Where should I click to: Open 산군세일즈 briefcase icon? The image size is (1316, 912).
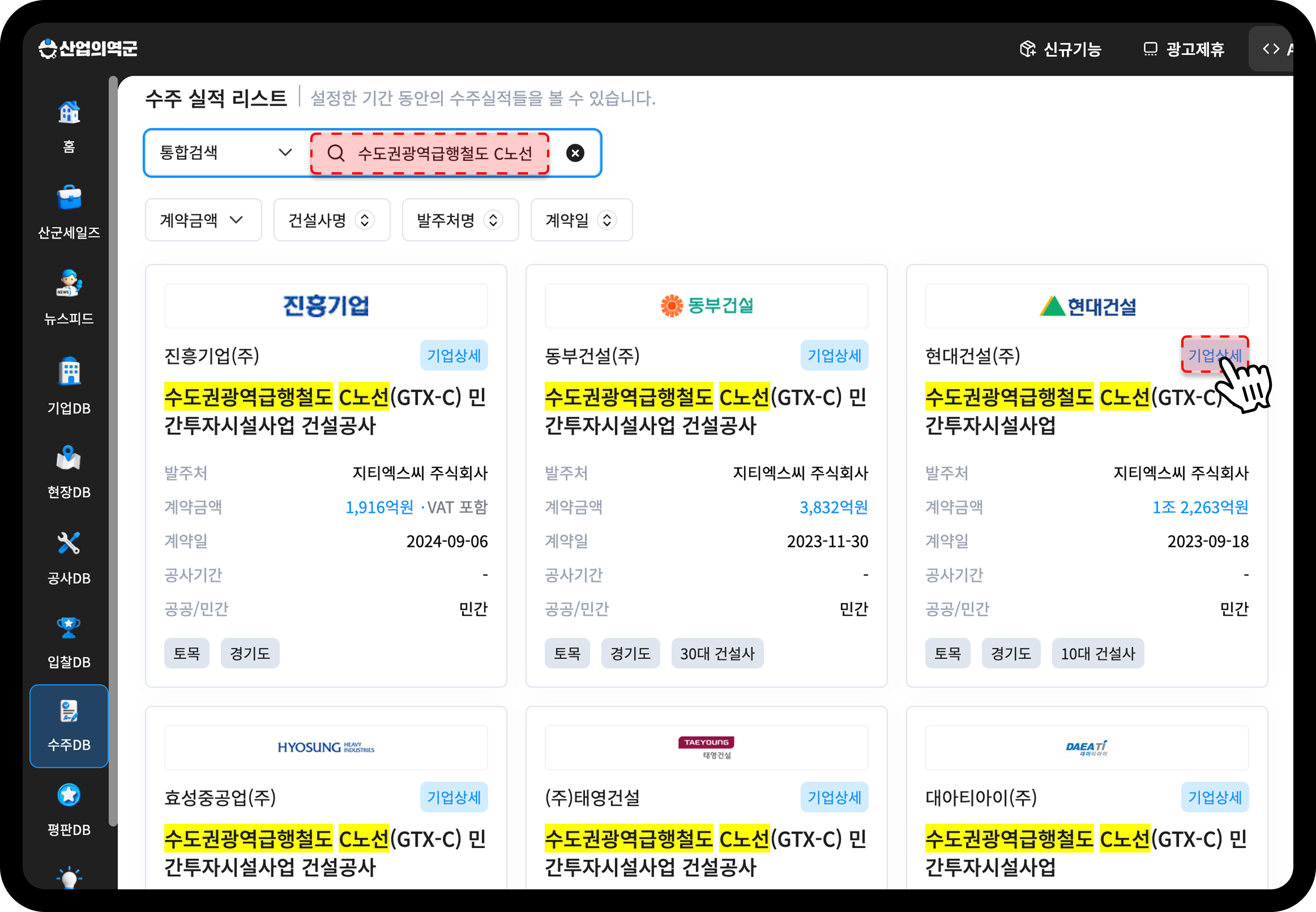[x=69, y=198]
